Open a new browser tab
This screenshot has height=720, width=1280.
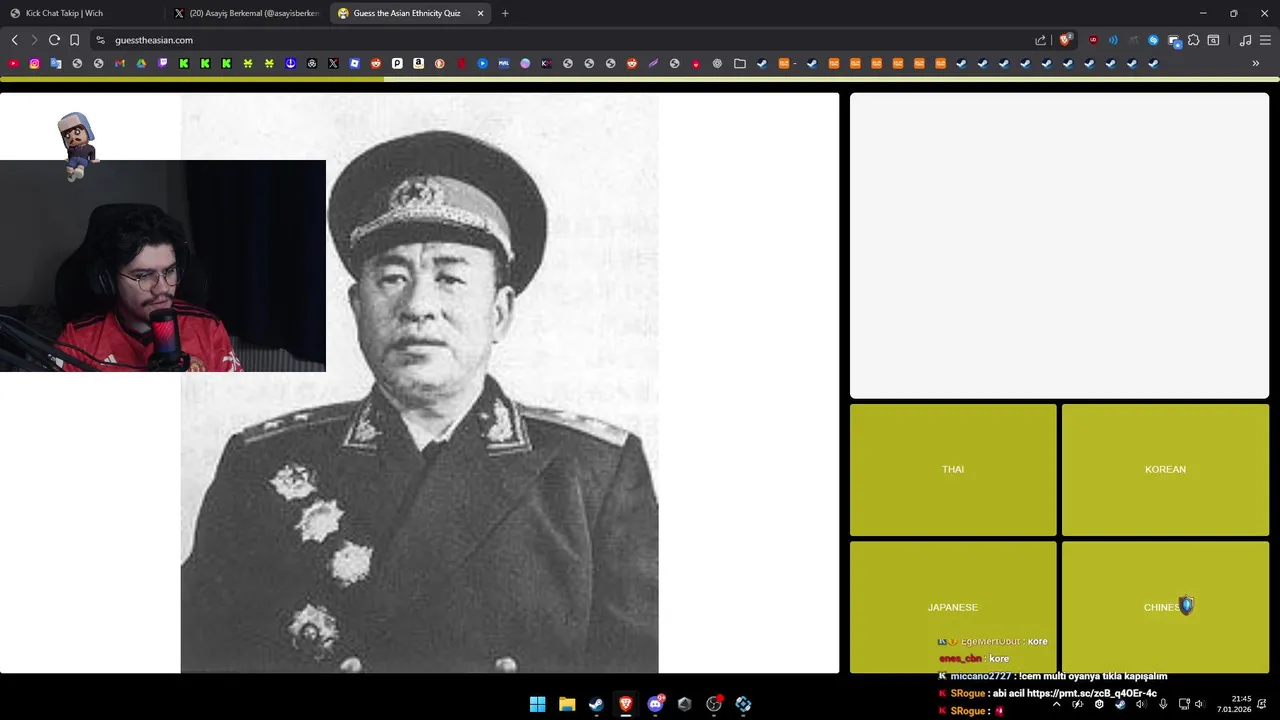coord(505,13)
